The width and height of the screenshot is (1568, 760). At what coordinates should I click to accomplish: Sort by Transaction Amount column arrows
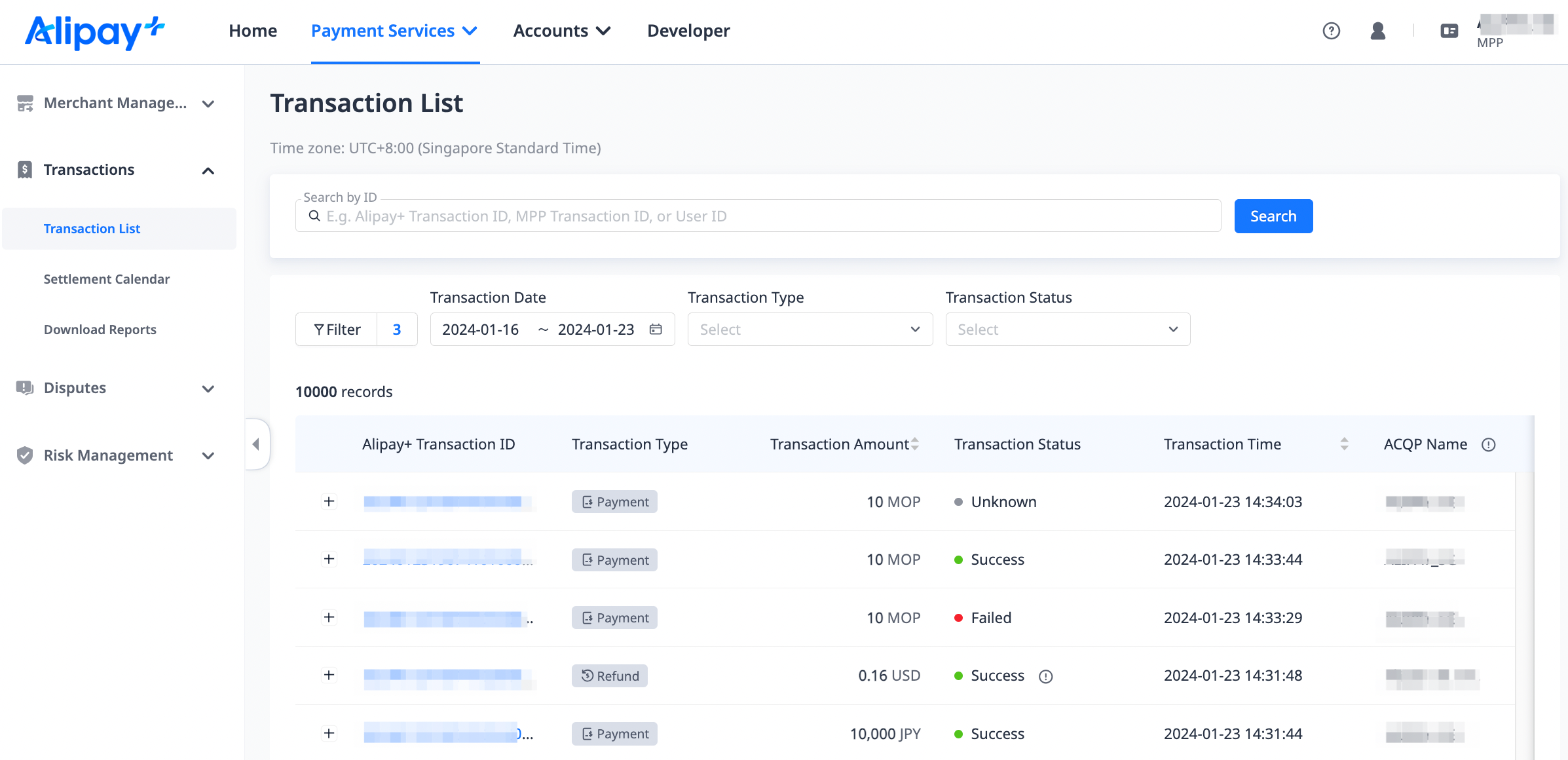[x=915, y=444]
